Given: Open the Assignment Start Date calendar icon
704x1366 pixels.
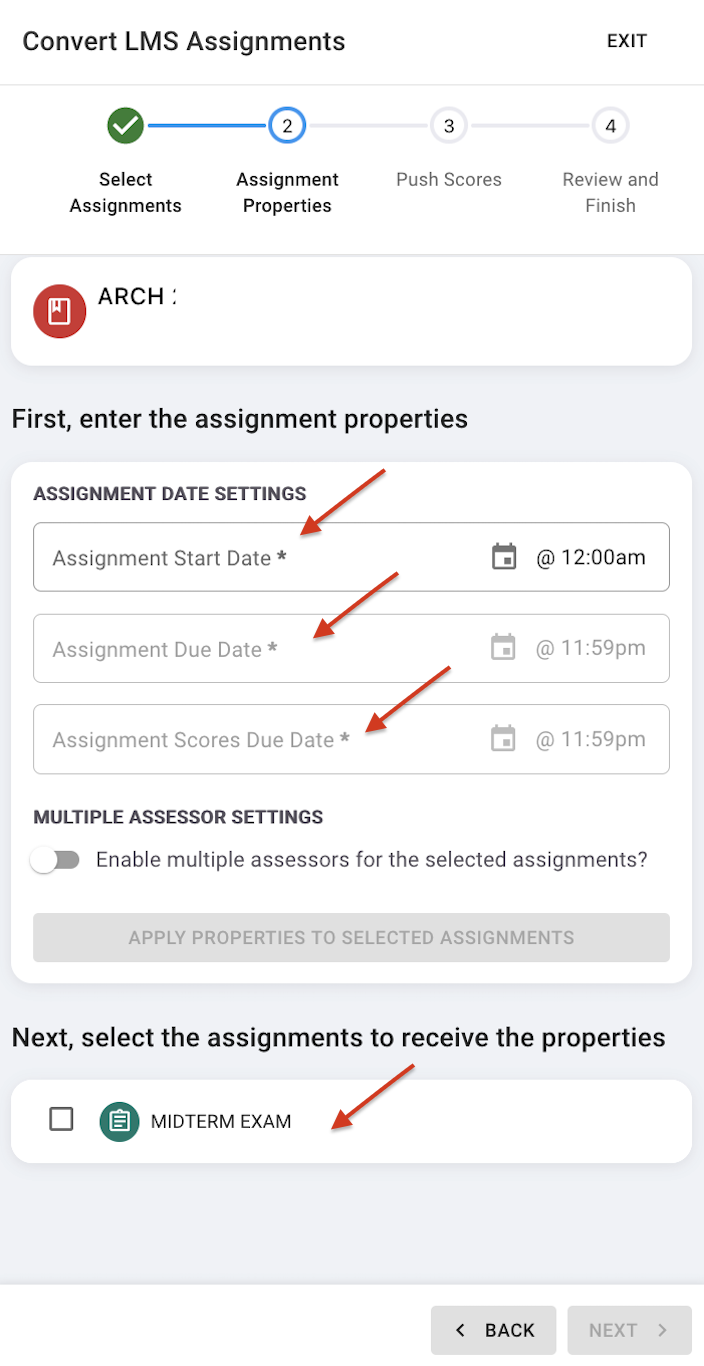Looking at the screenshot, I should pyautogui.click(x=504, y=557).
